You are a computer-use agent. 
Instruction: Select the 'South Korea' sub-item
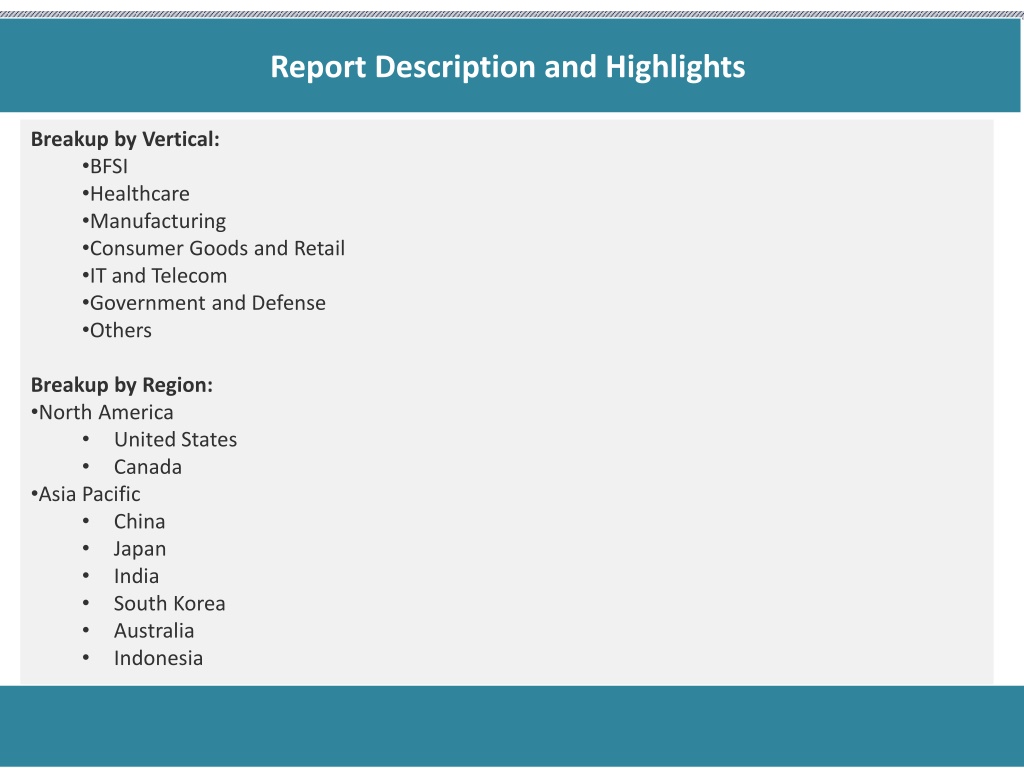(170, 603)
